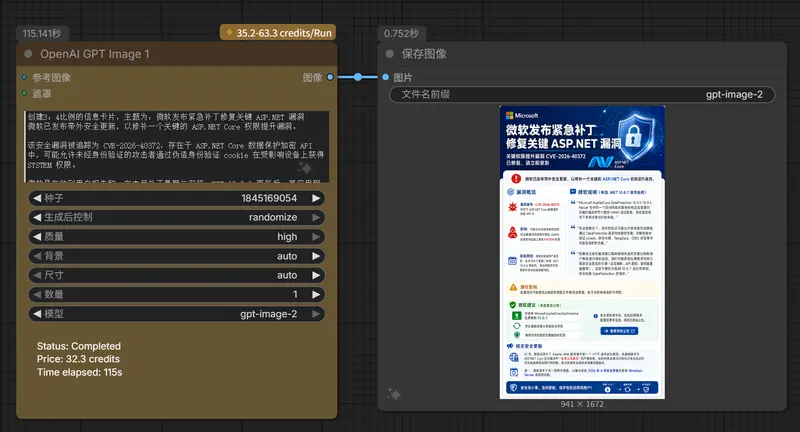The width and height of the screenshot is (800, 432).
Task: Increase the 数量 value
Action: tap(316, 295)
